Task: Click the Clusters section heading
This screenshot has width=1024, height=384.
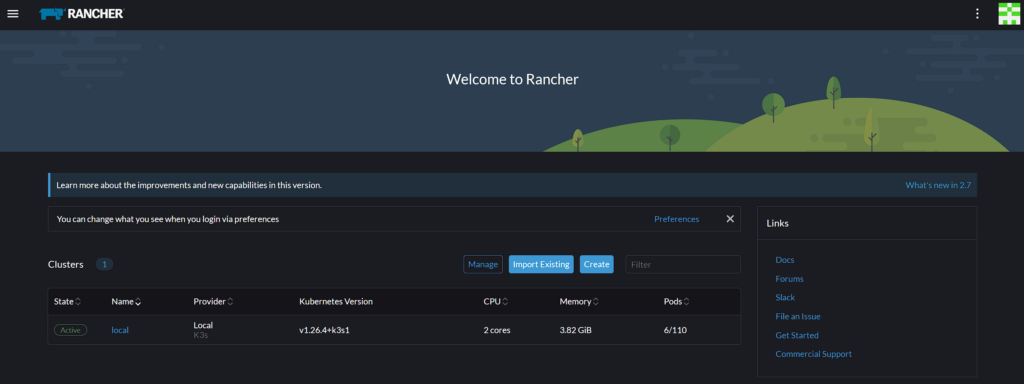Action: 66,264
